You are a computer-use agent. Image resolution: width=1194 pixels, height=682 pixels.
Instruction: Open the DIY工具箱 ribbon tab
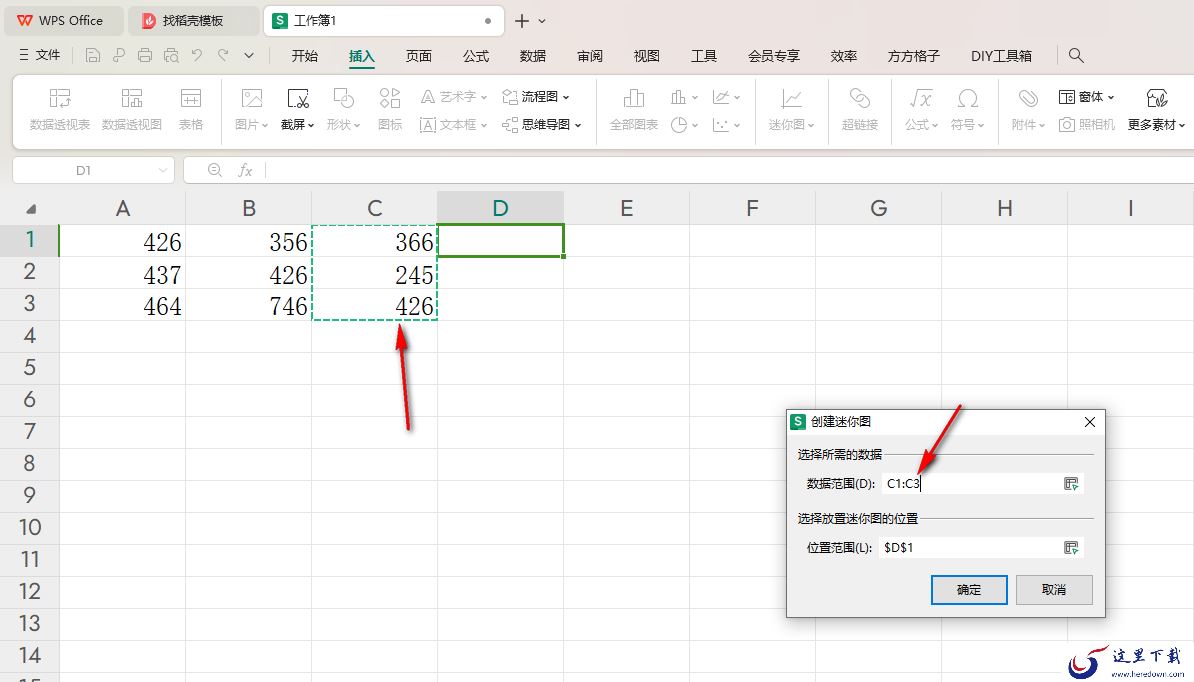(1001, 56)
